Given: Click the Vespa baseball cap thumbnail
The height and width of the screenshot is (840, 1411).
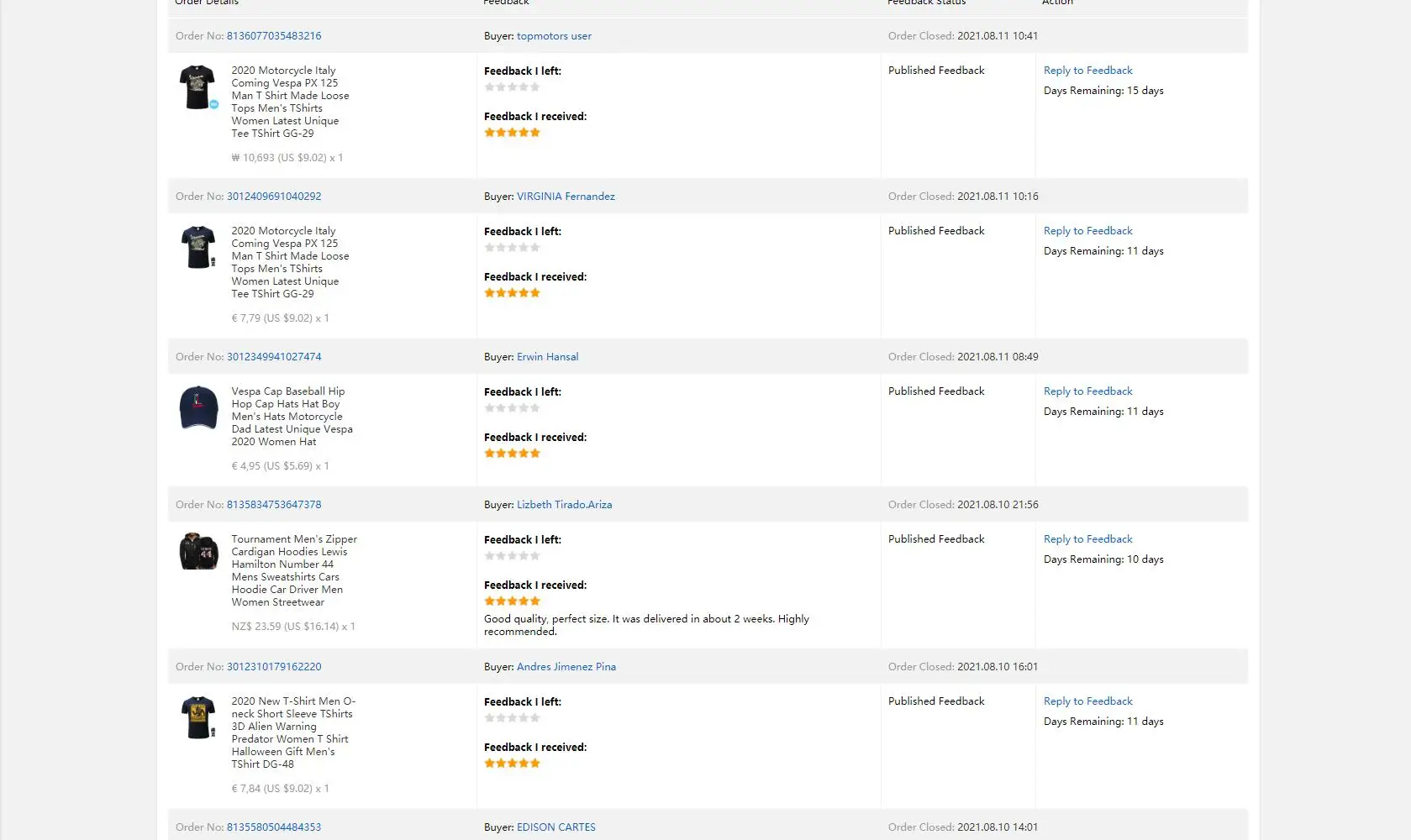Looking at the screenshot, I should tap(198, 407).
